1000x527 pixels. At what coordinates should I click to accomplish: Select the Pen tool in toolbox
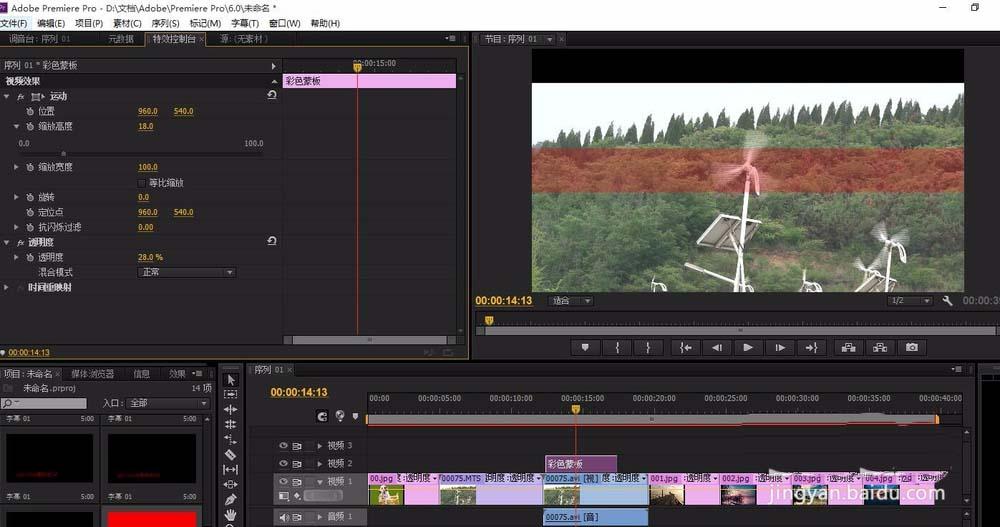coord(231,499)
